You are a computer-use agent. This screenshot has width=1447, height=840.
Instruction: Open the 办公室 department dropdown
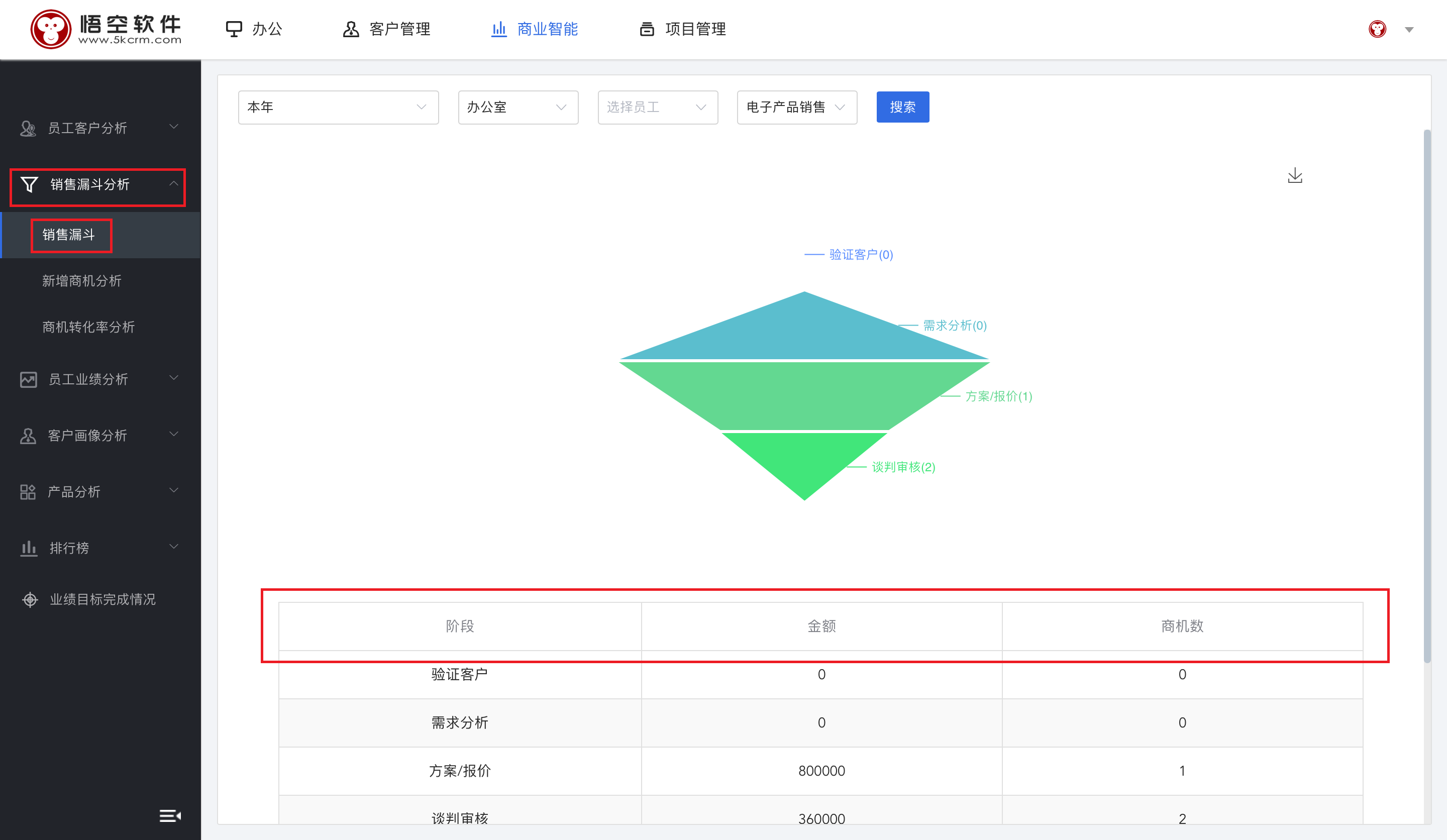(x=518, y=108)
